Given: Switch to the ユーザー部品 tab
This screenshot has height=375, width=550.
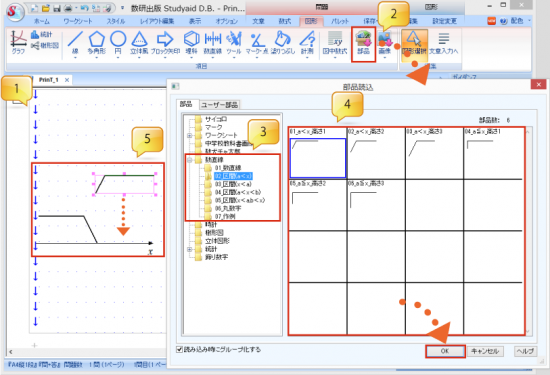Looking at the screenshot, I should [x=220, y=105].
